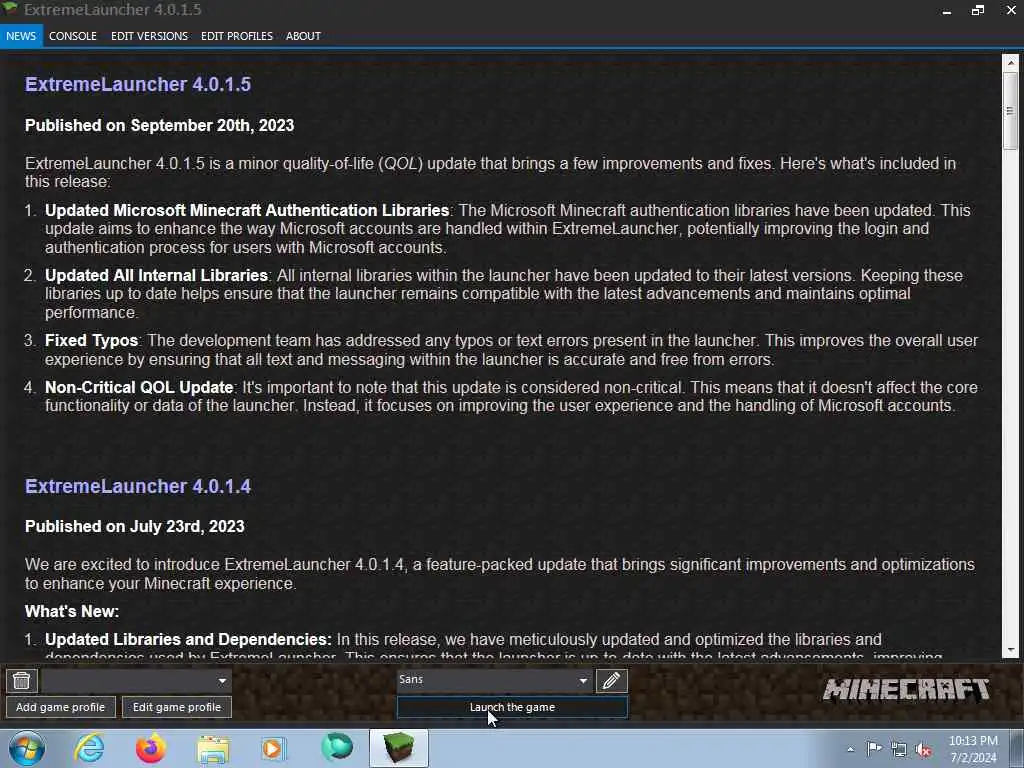This screenshot has height=768, width=1024.
Task: Click the ExtremeLauncher 4.0.1.4 heading
Action: [x=138, y=486]
